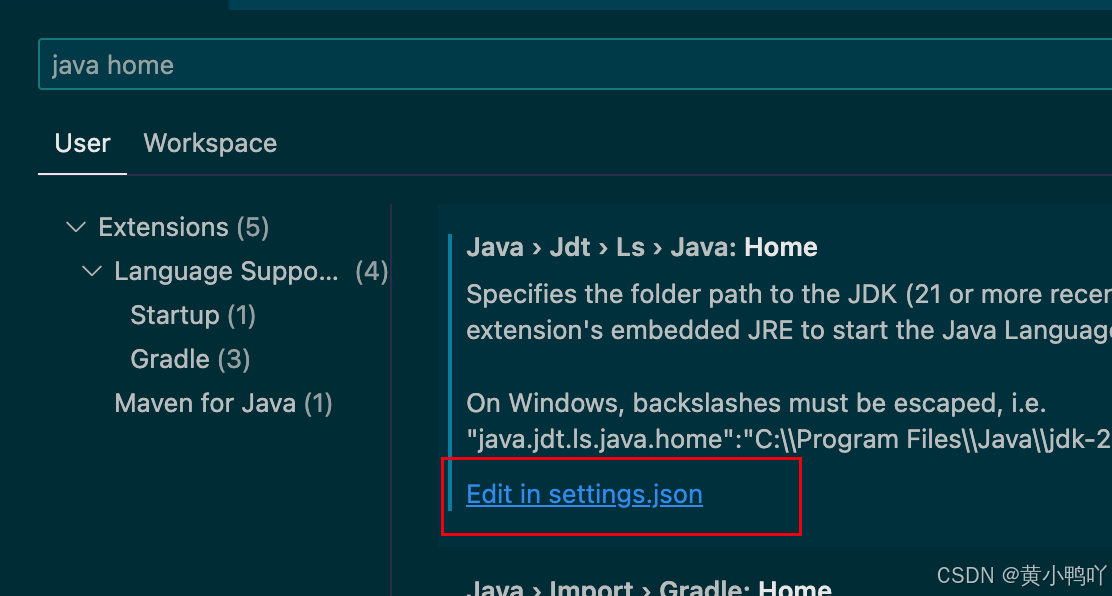Select the Startup (1) settings category
Viewport: 1112px width, 596px height.
(x=193, y=315)
